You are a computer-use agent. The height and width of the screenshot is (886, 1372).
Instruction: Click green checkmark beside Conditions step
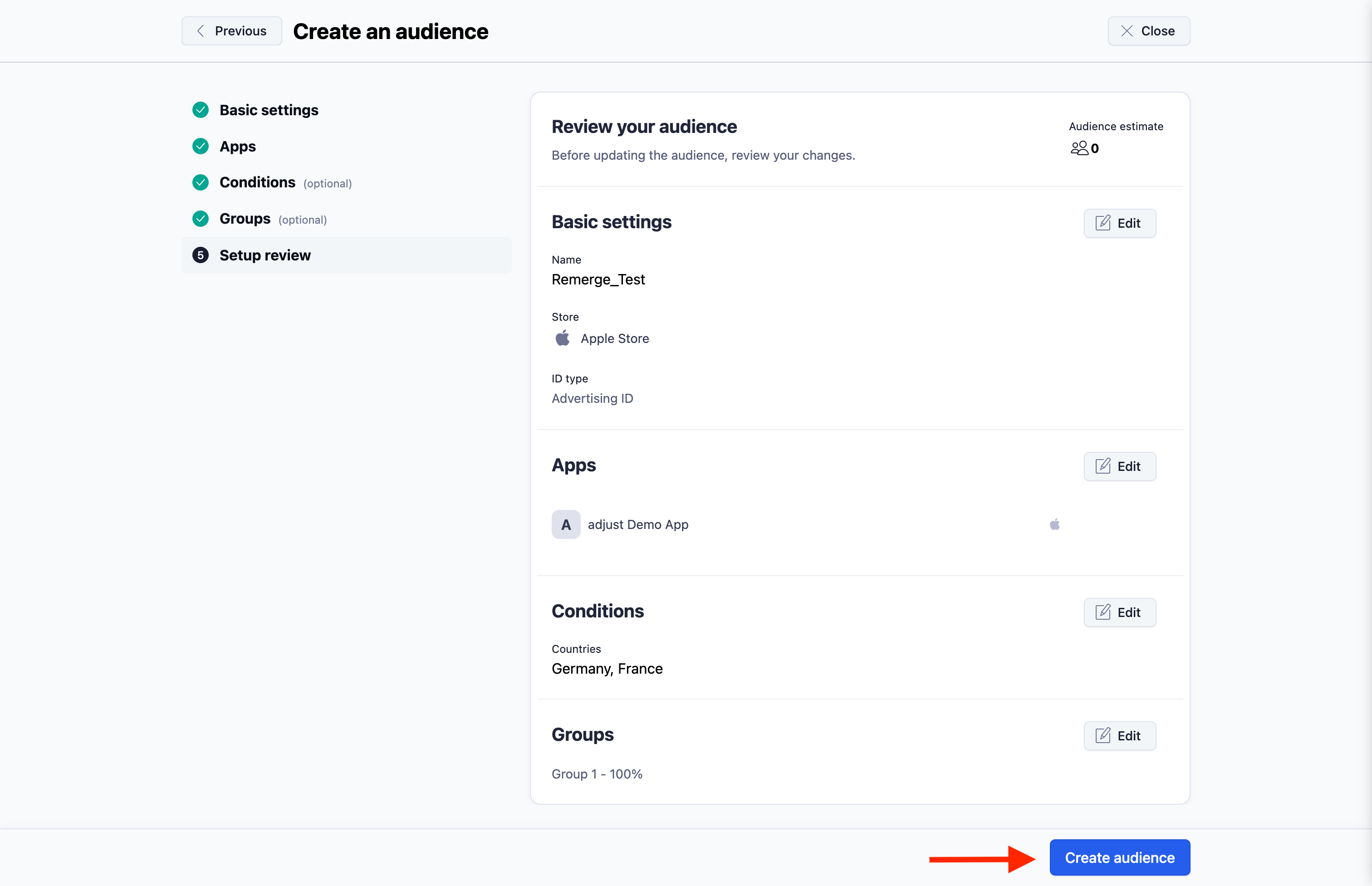pyautogui.click(x=200, y=182)
